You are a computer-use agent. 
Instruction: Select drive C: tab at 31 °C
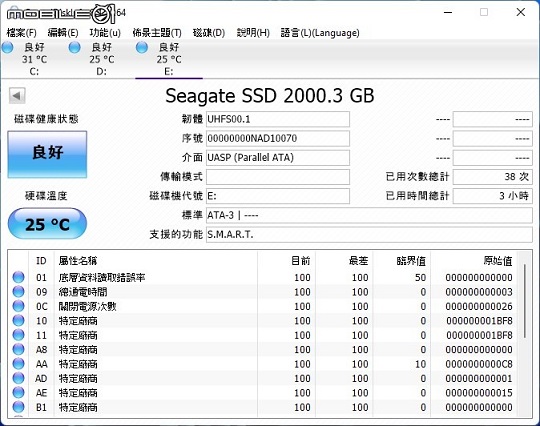pos(34,59)
